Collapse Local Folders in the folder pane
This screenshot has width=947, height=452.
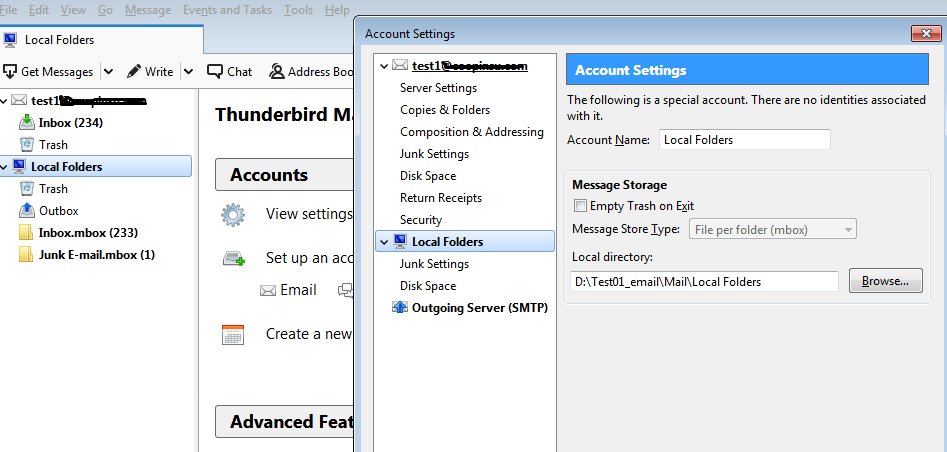[5, 167]
